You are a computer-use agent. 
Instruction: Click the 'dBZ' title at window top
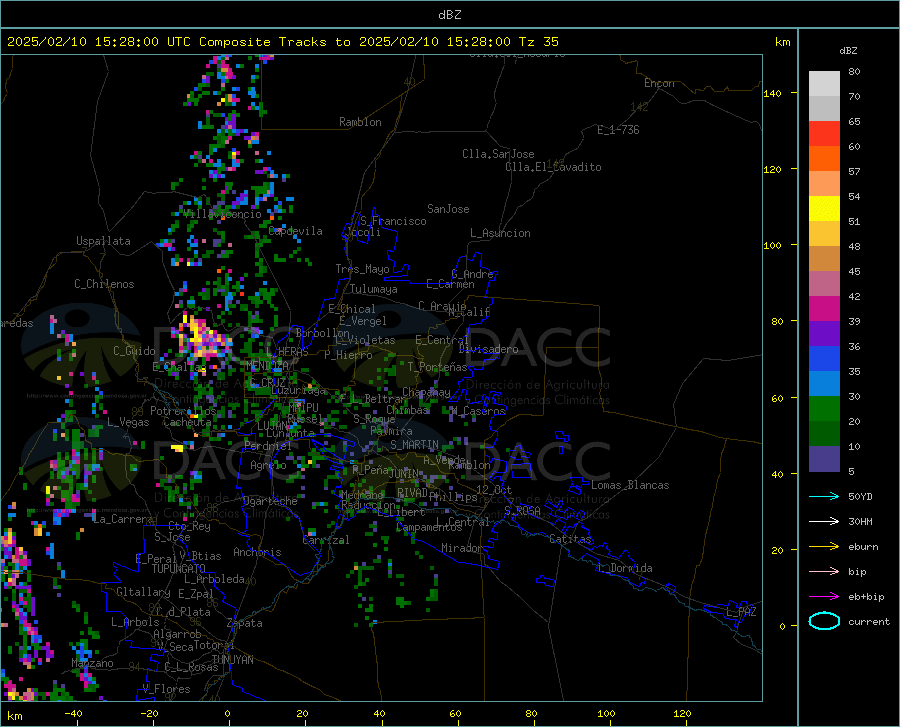point(449,15)
